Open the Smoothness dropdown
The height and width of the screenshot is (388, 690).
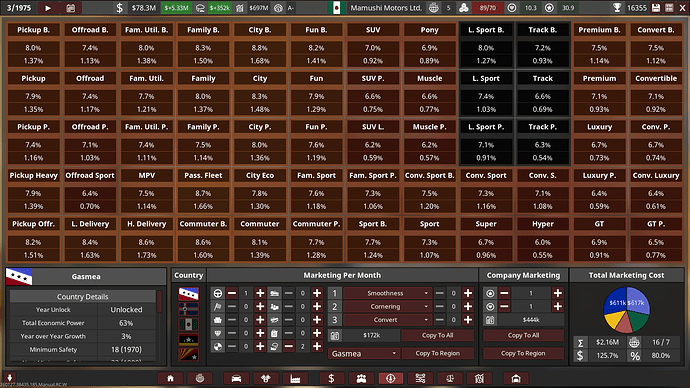coord(387,293)
